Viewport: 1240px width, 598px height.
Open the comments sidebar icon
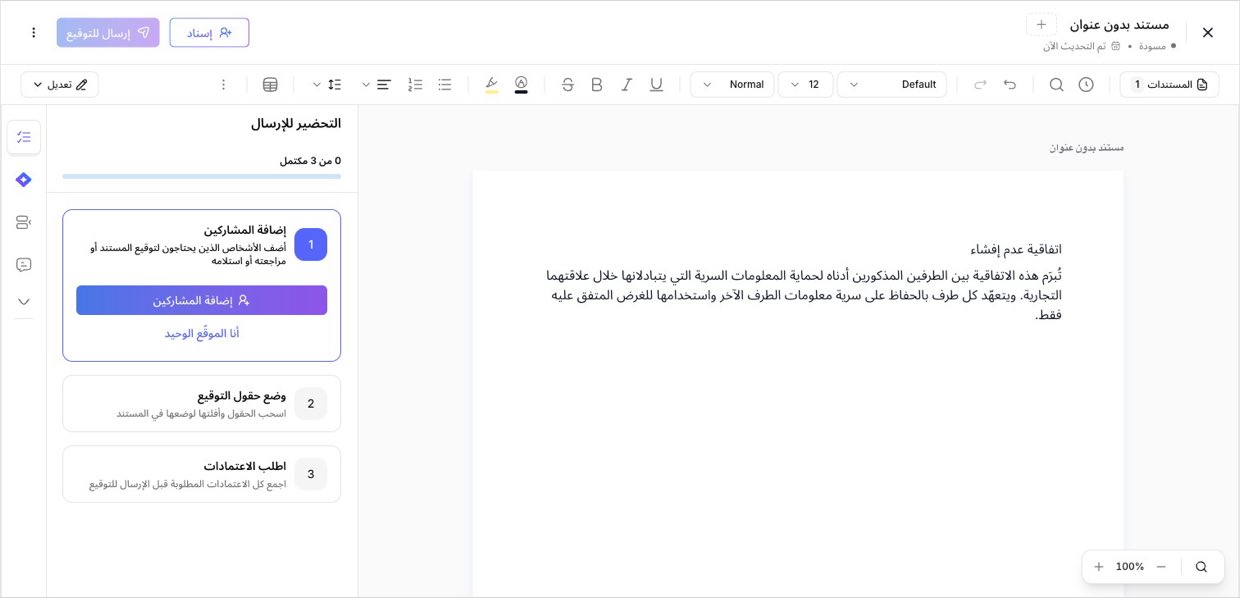(x=24, y=265)
